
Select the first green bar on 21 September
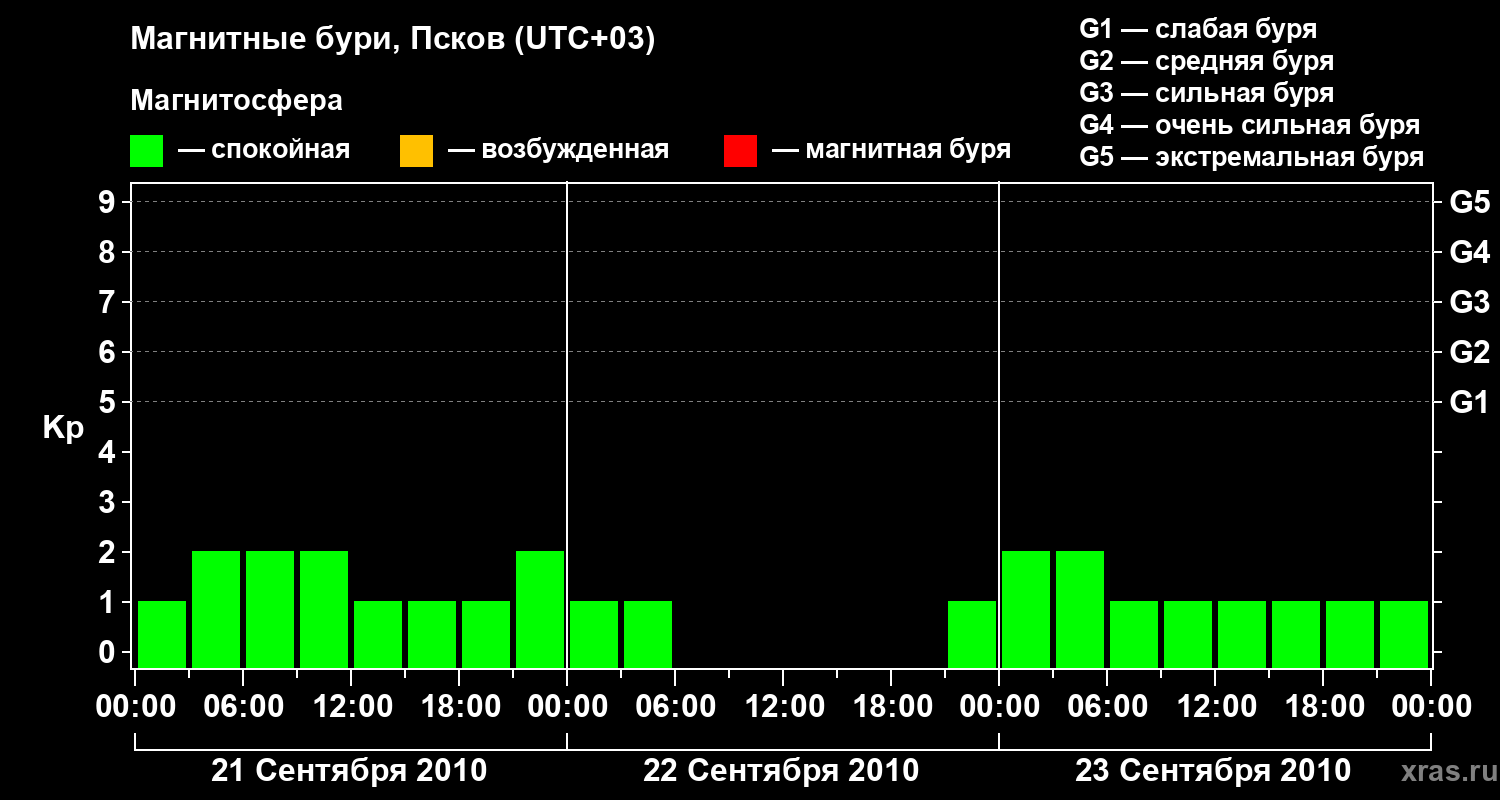click(162, 634)
